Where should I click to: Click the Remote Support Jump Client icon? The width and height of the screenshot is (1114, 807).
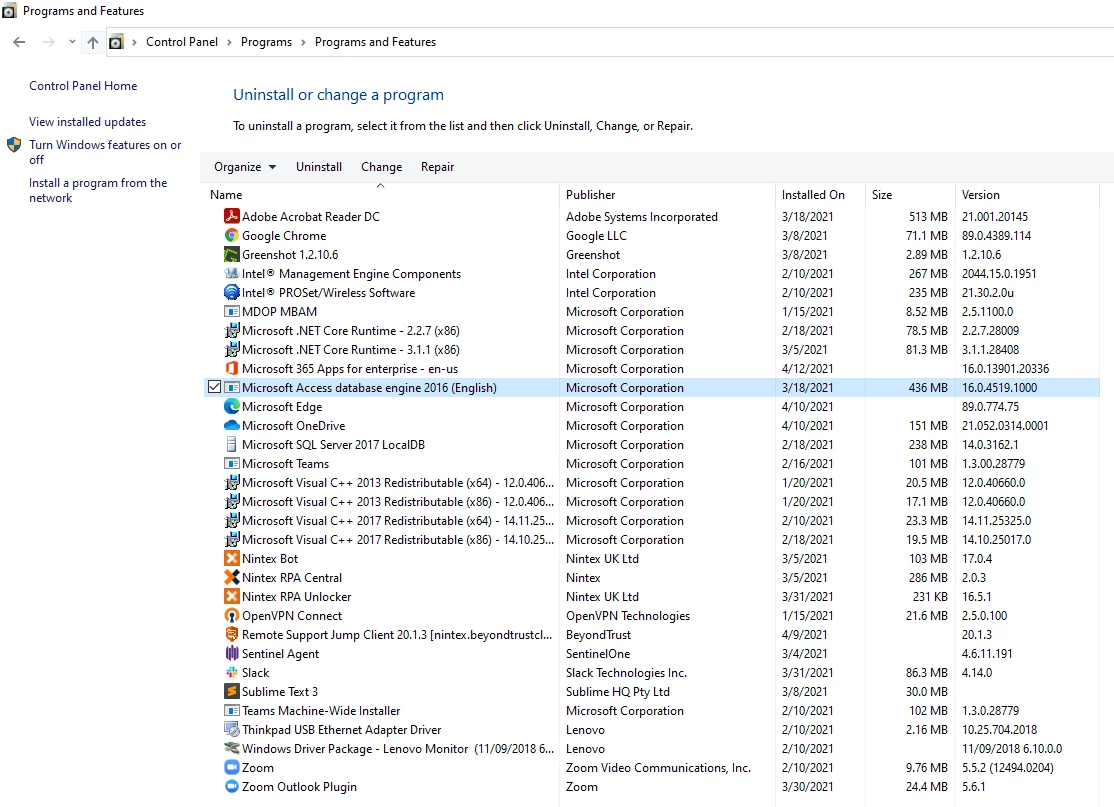pos(232,634)
